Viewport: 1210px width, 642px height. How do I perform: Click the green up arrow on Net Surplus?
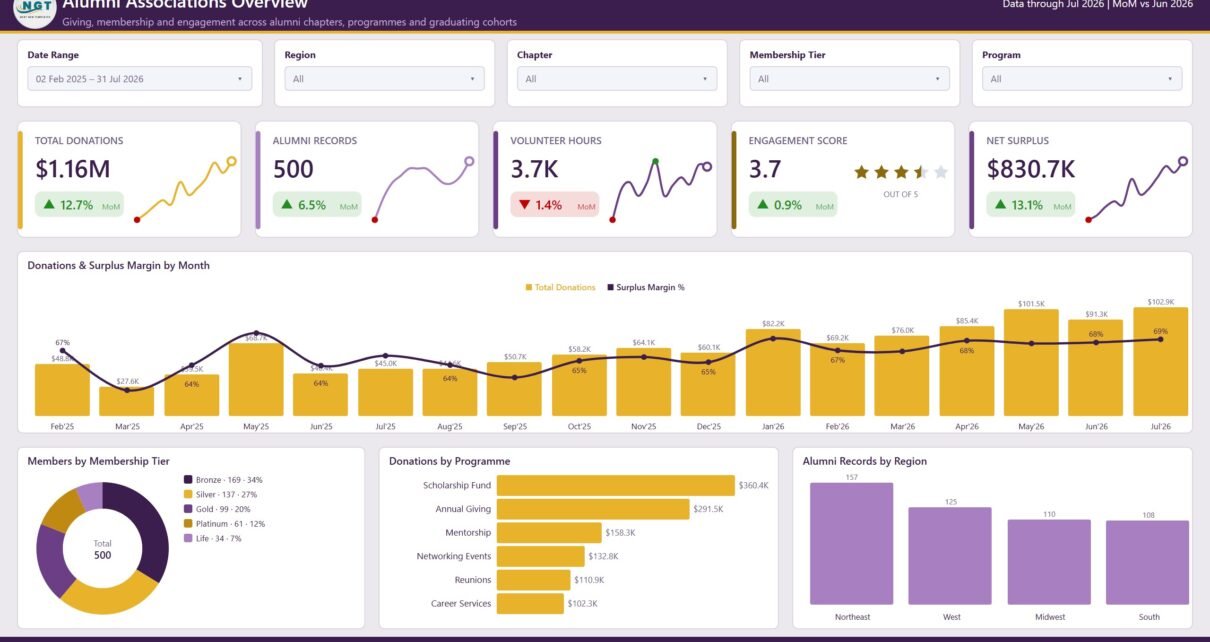[x=1000, y=205]
